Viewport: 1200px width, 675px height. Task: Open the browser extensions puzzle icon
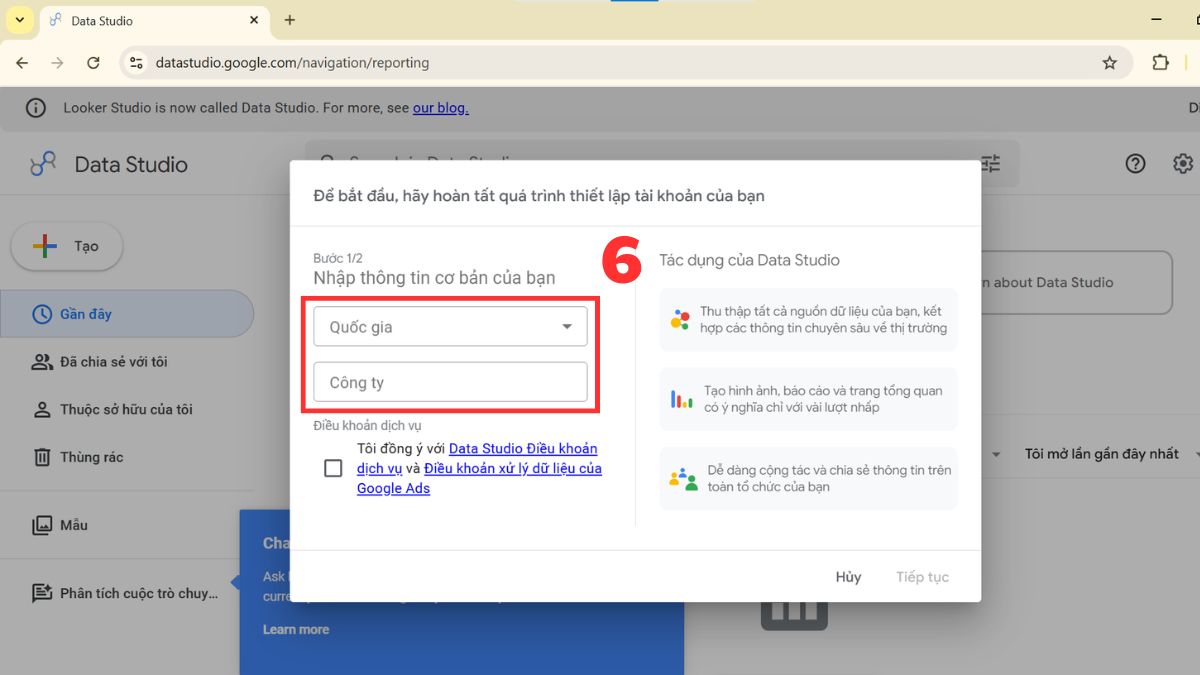pyautogui.click(x=1160, y=62)
